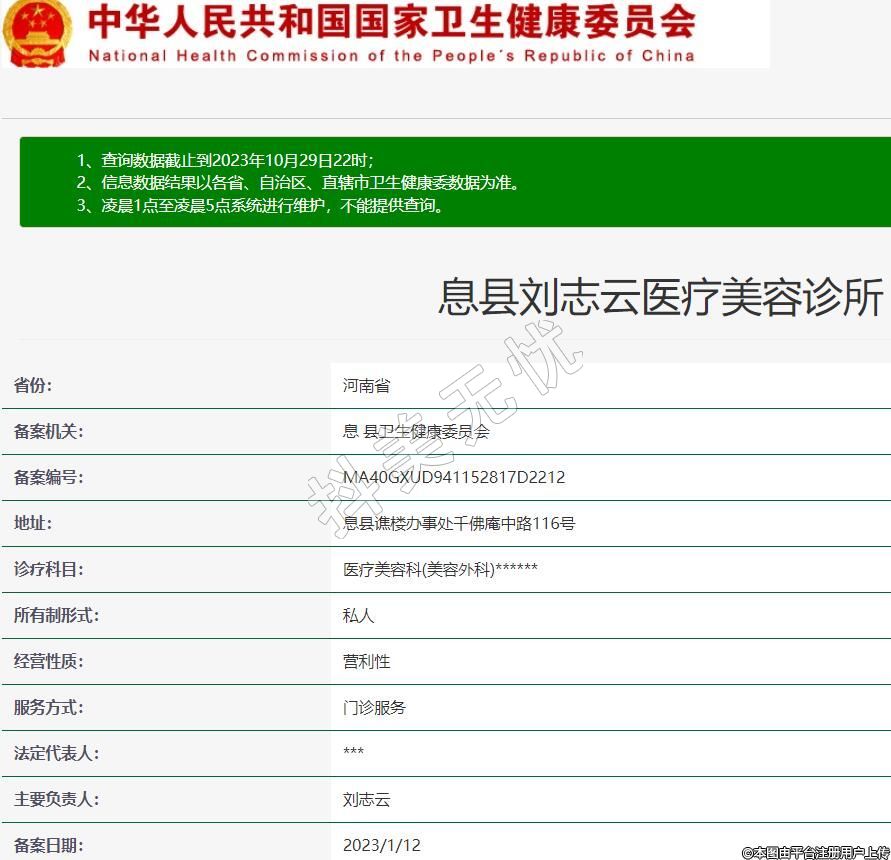Screen dimensions: 891x860
Task: Select the filing date 2023/1/12
Action: pyautogui.click(x=381, y=845)
